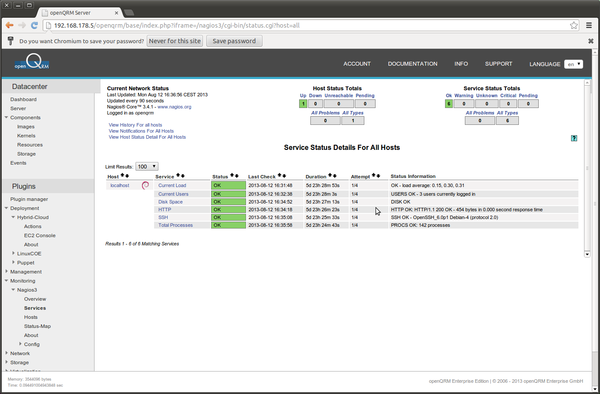Click iframe scrollbar up arrow
Screen dimensions: 600x394
pos(587,82)
